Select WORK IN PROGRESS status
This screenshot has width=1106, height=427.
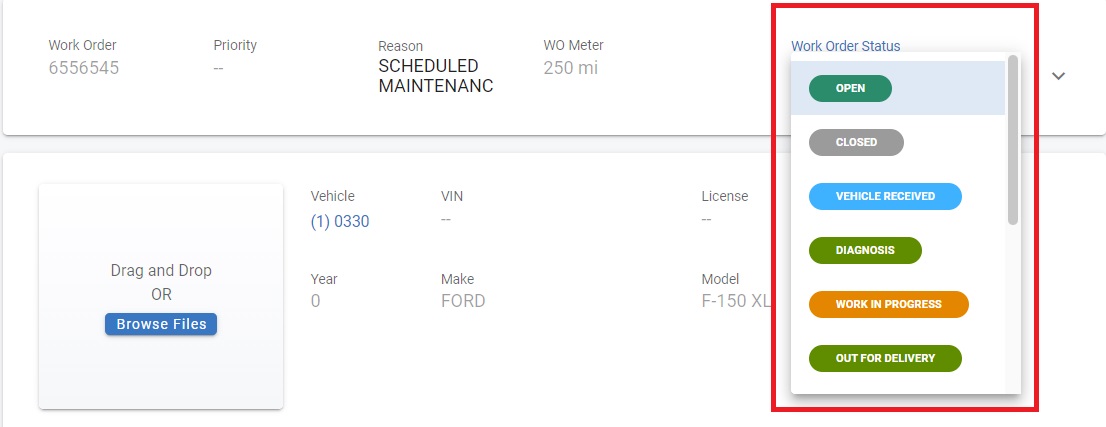pyautogui.click(x=888, y=304)
